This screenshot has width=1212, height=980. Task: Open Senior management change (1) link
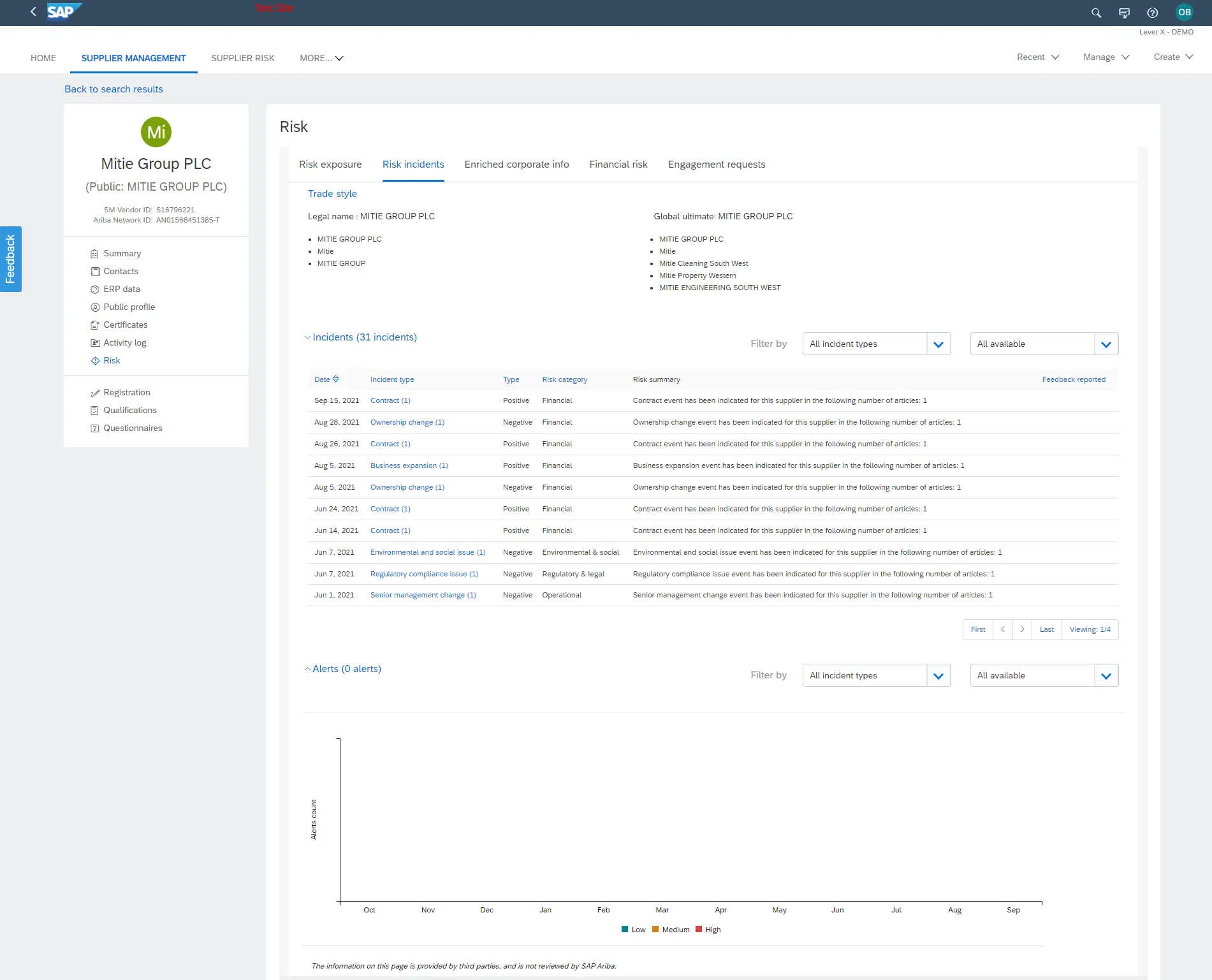pyautogui.click(x=423, y=596)
